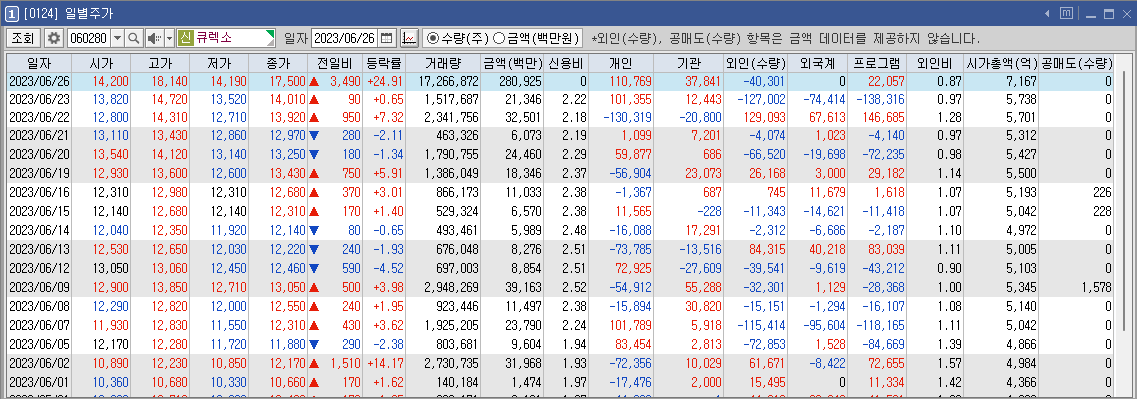The image size is (1137, 399).
Task: Click the 금액(백만) column header
Action: 513,63
